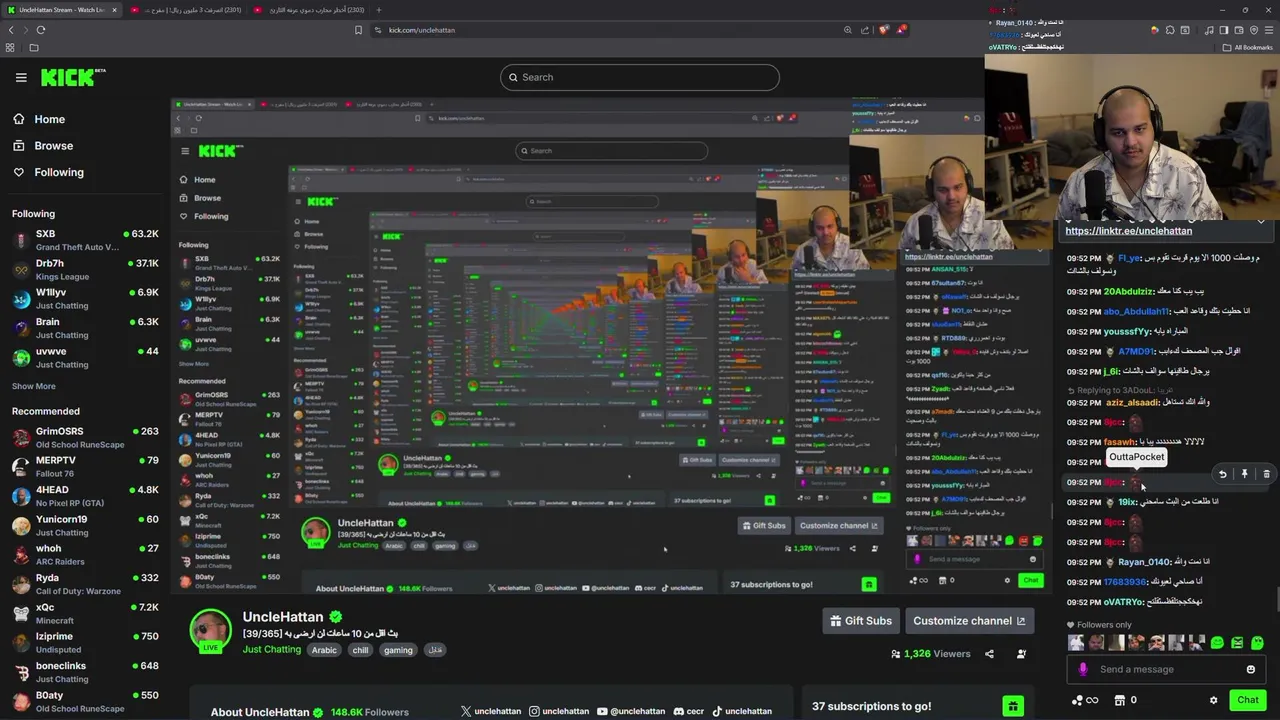
Task: Select green smiling Kick emote
Action: tap(1217, 643)
